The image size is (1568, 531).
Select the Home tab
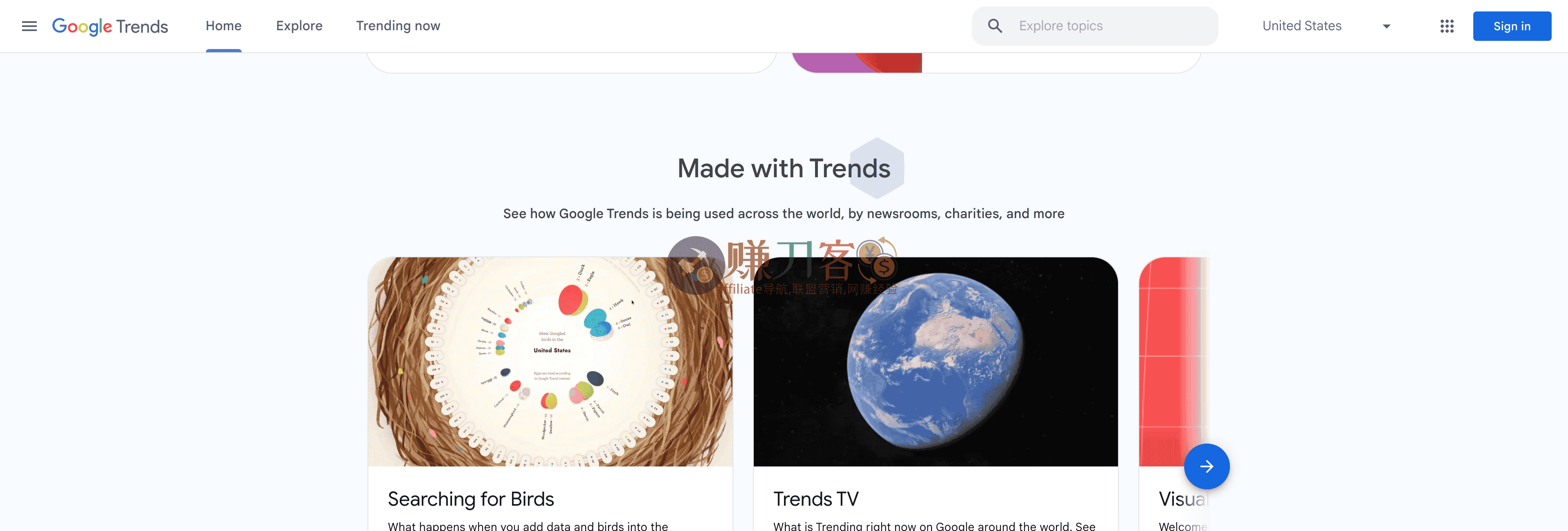tap(223, 26)
